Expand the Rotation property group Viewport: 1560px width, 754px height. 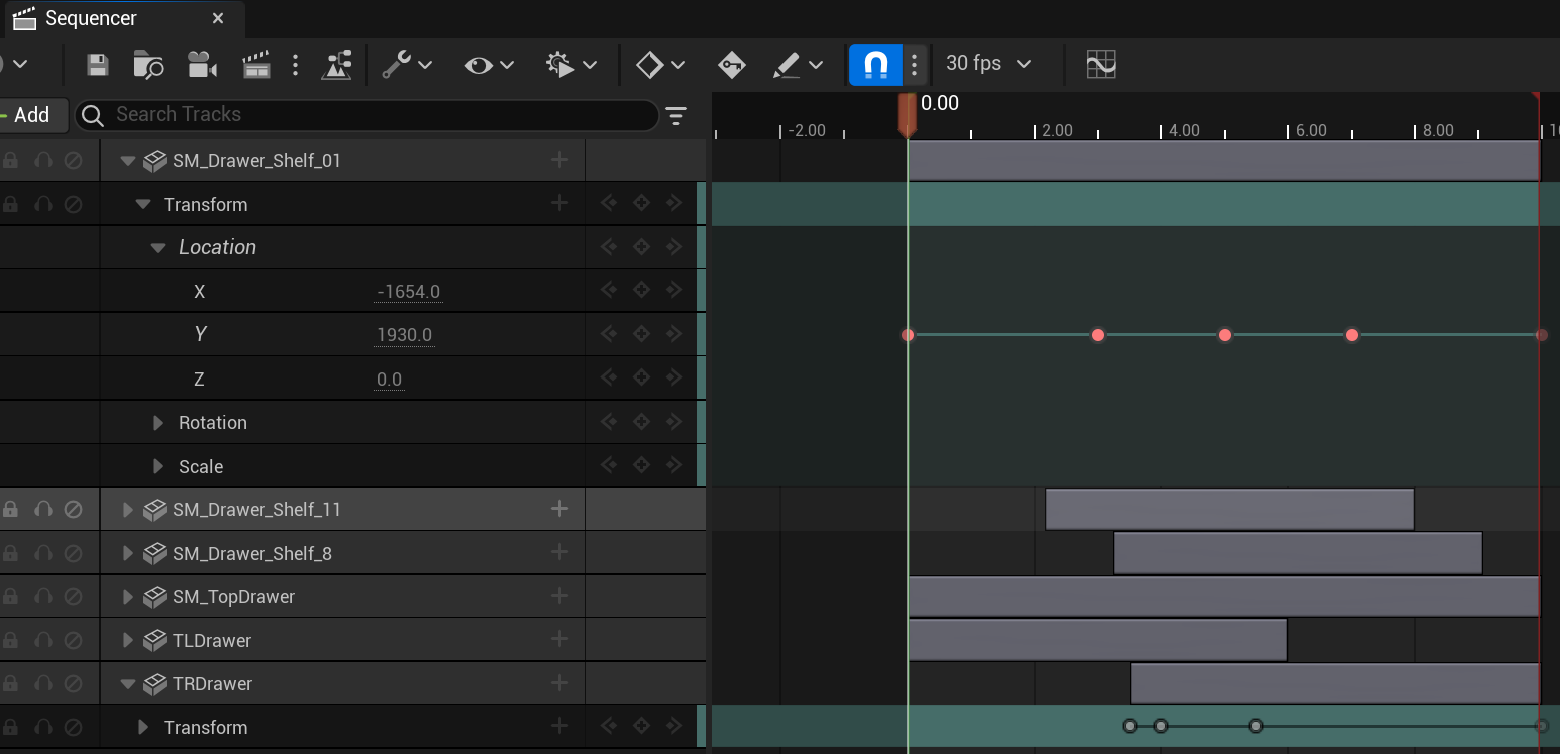tap(158, 423)
